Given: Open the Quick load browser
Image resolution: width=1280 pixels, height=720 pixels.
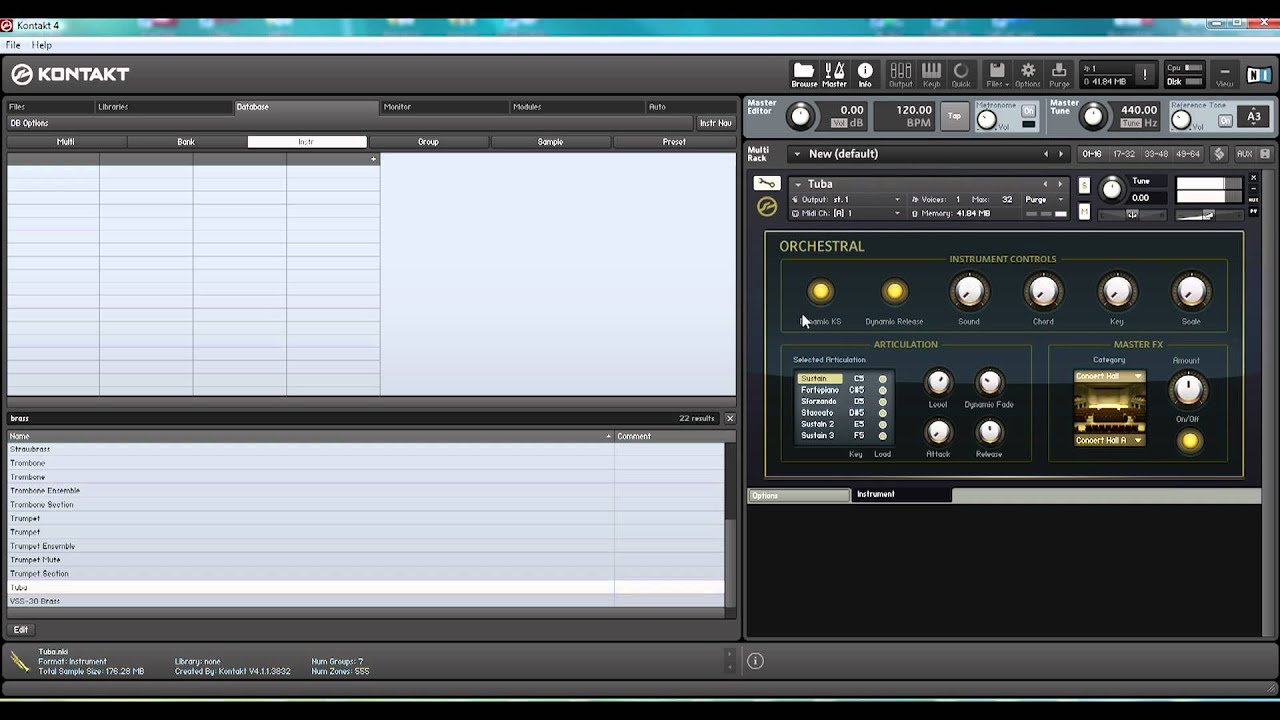Looking at the screenshot, I should (x=961, y=74).
